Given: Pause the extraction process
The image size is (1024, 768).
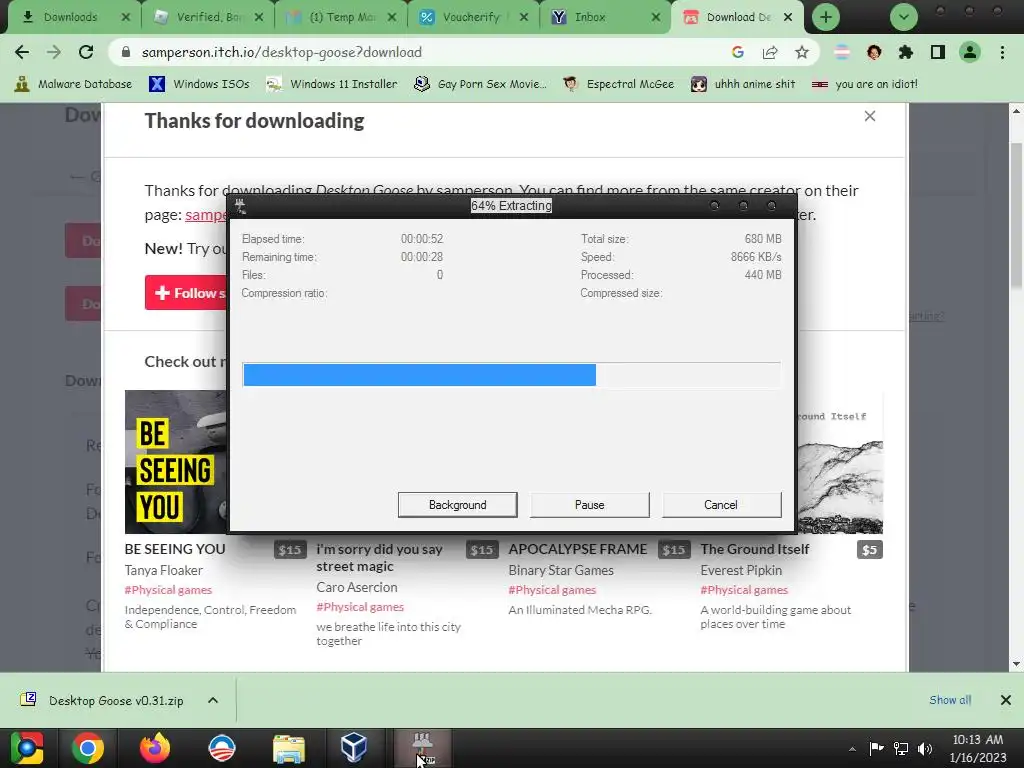Looking at the screenshot, I should click(589, 505).
